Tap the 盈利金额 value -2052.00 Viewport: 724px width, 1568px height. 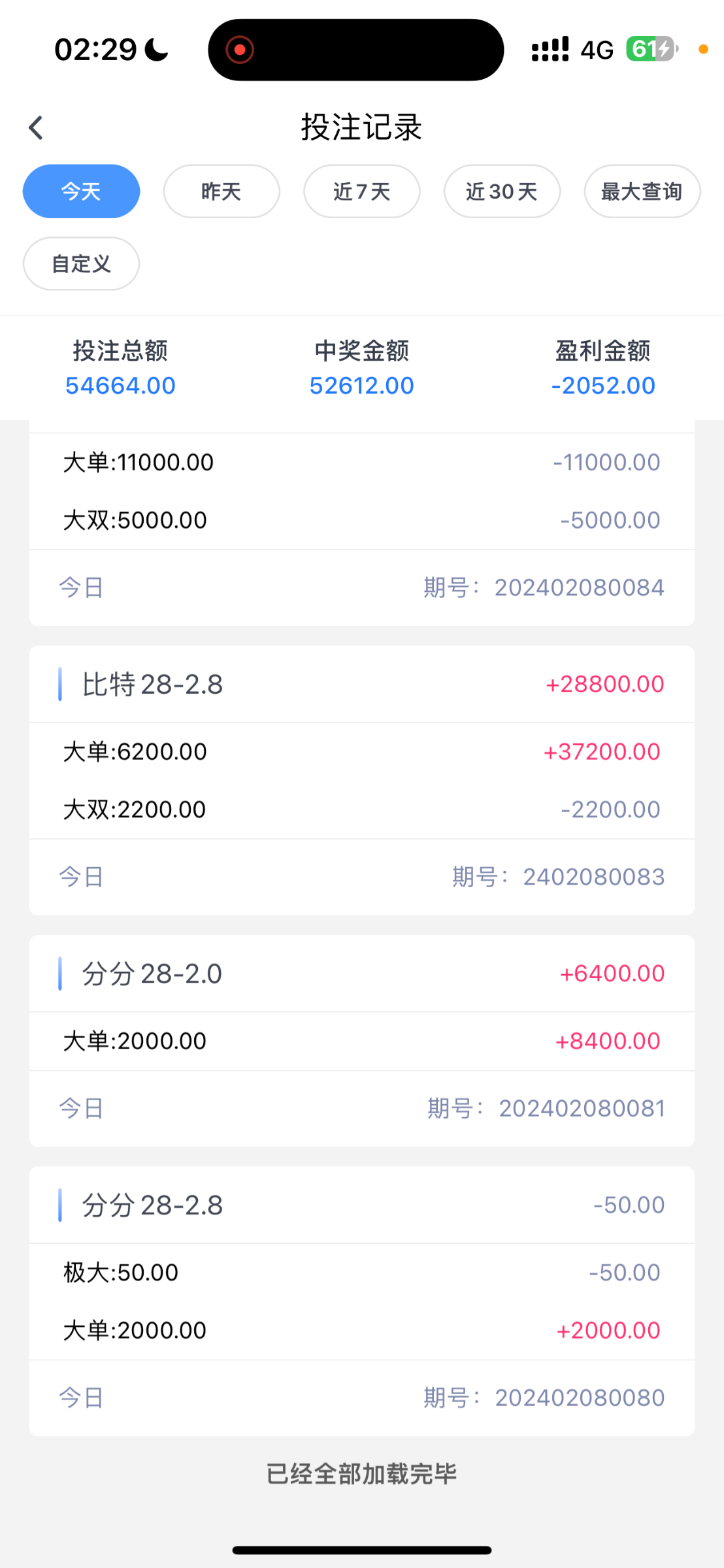pyautogui.click(x=603, y=385)
